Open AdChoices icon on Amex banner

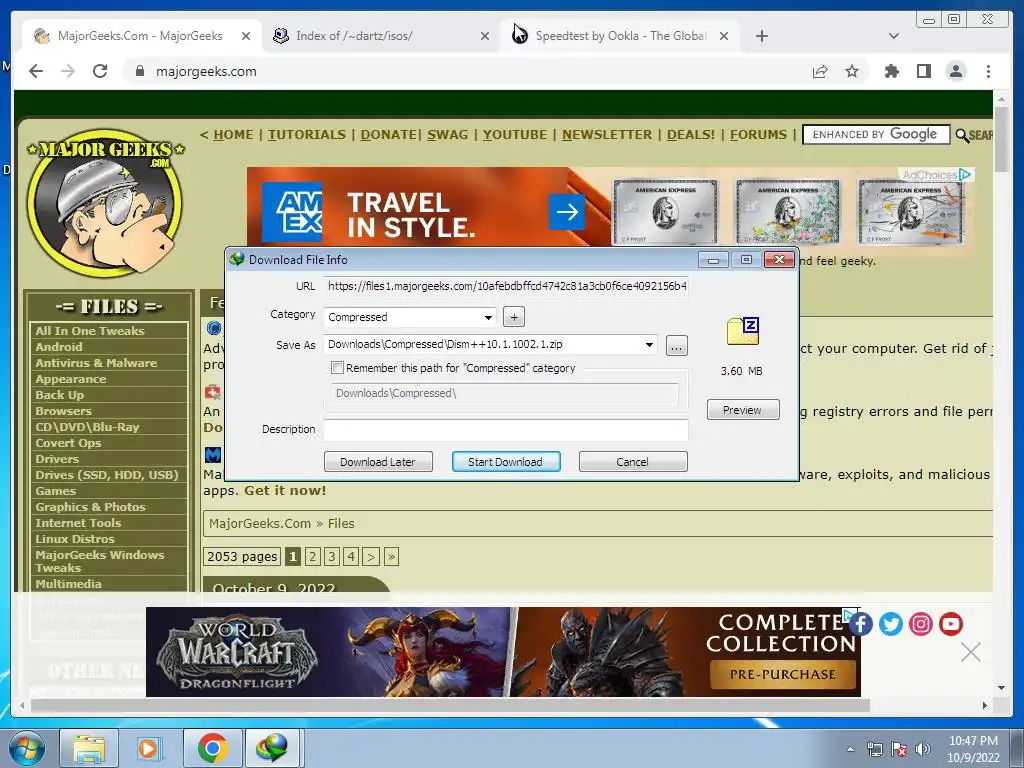(965, 174)
